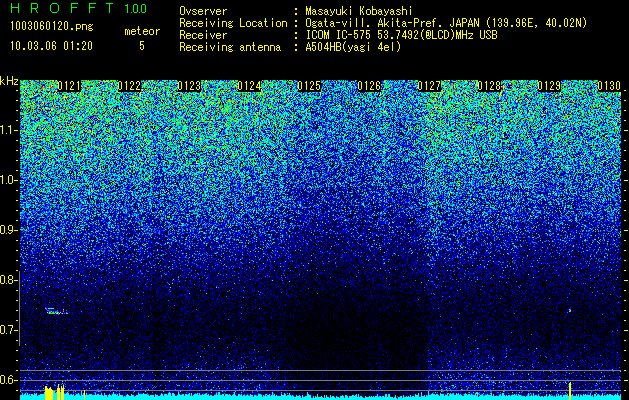The height and width of the screenshot is (400, 629).
Task: Click the observer name Masayuki Kobayashi
Action: coord(359,11)
